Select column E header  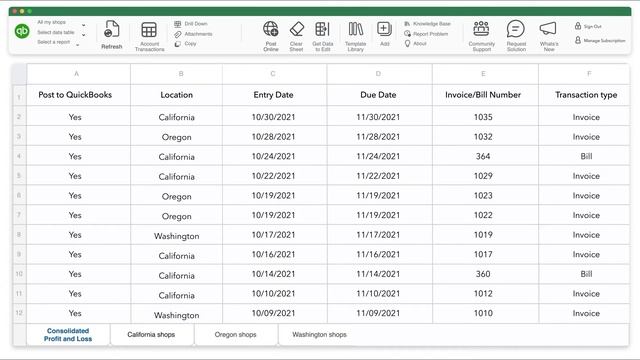tap(485, 74)
